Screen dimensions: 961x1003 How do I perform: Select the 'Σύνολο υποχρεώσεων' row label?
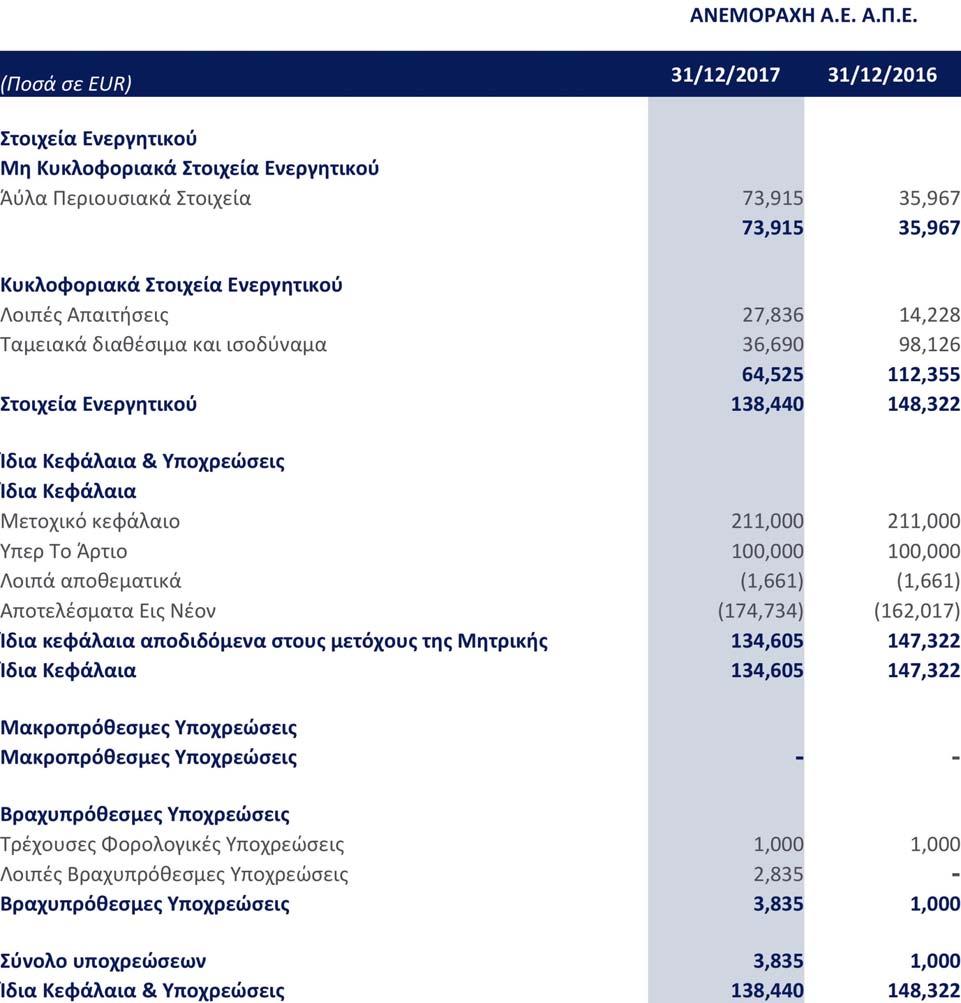(103, 961)
